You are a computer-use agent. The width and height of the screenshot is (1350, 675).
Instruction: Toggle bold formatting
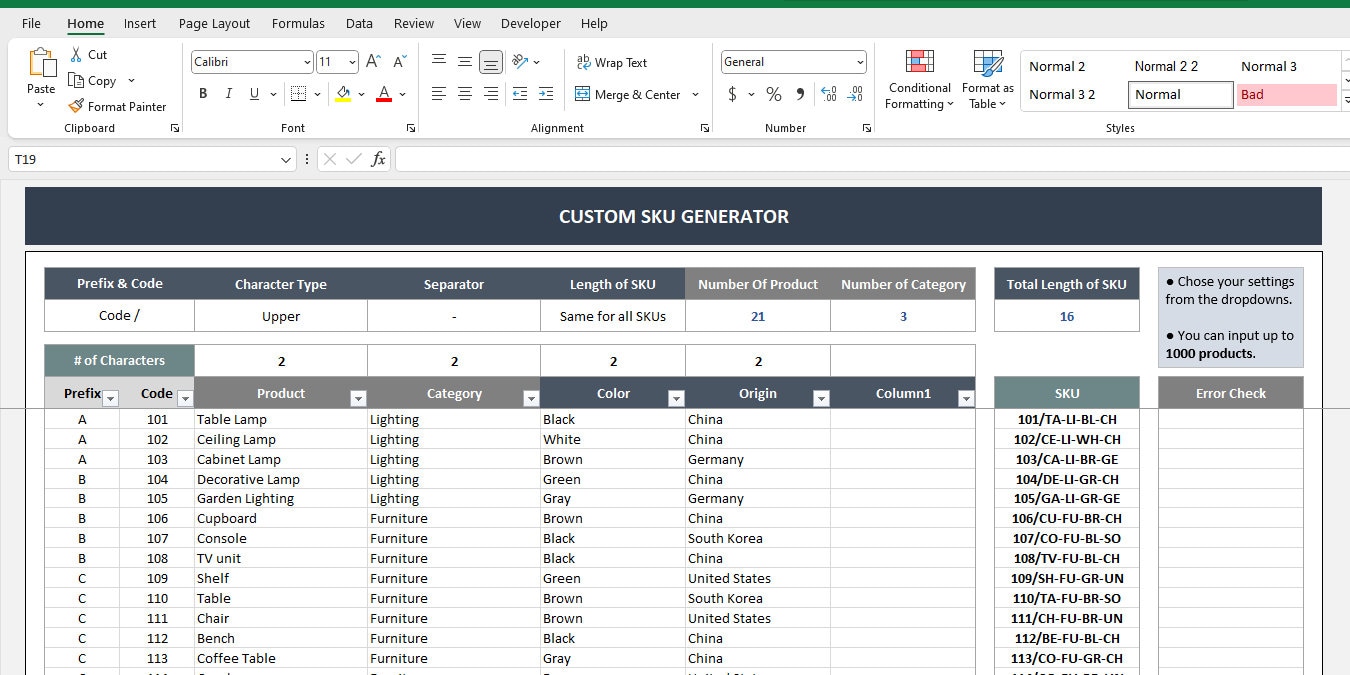(x=203, y=93)
